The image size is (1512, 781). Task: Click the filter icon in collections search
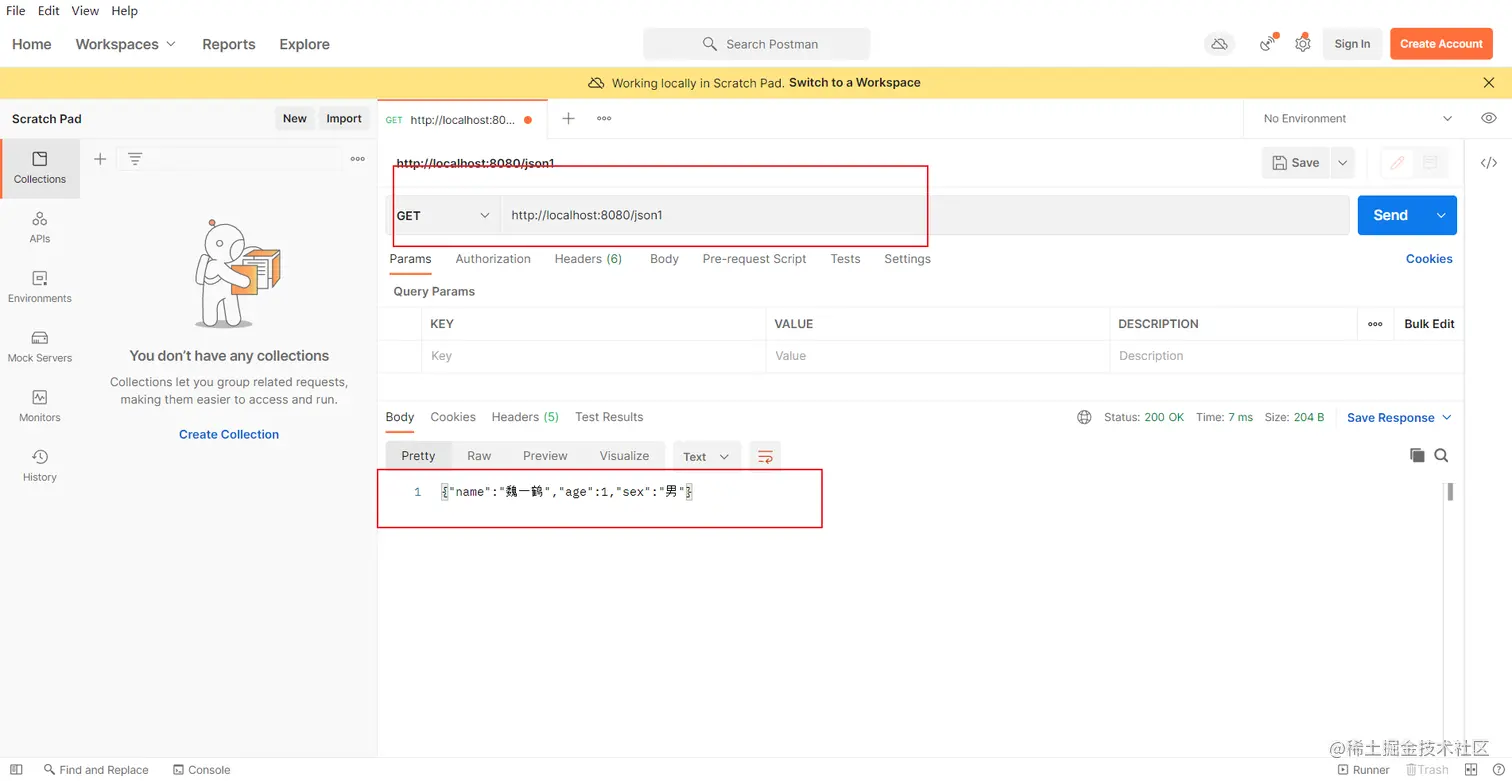tap(135, 159)
